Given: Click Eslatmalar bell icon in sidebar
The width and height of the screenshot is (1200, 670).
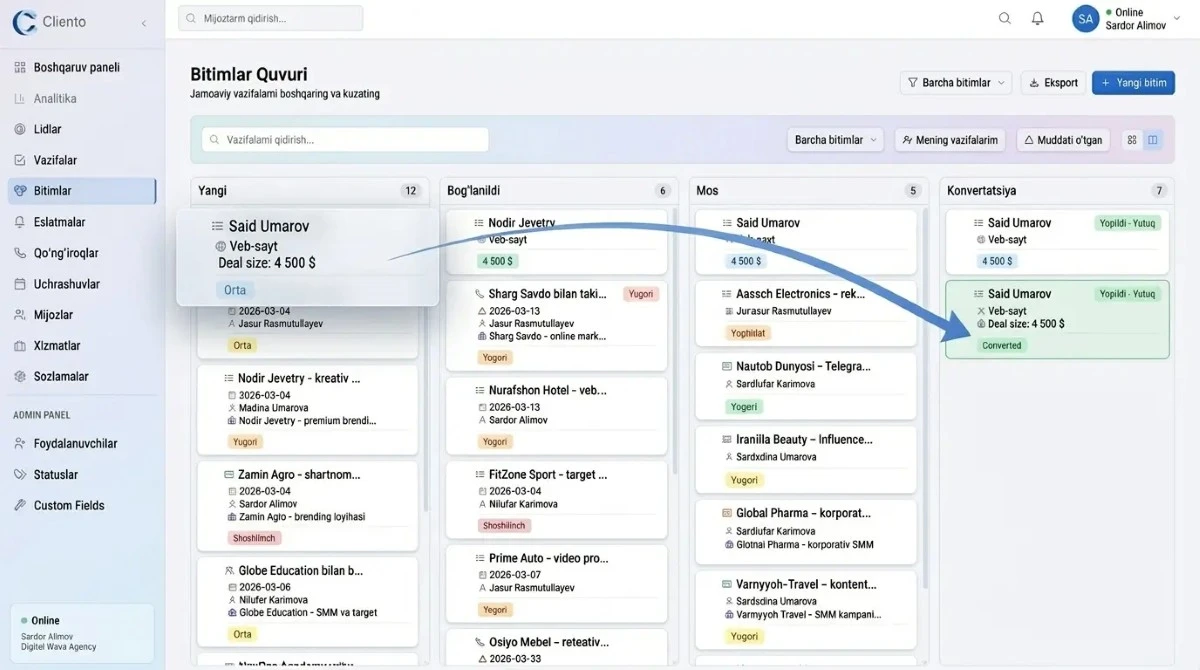Looking at the screenshot, I should coord(20,222).
